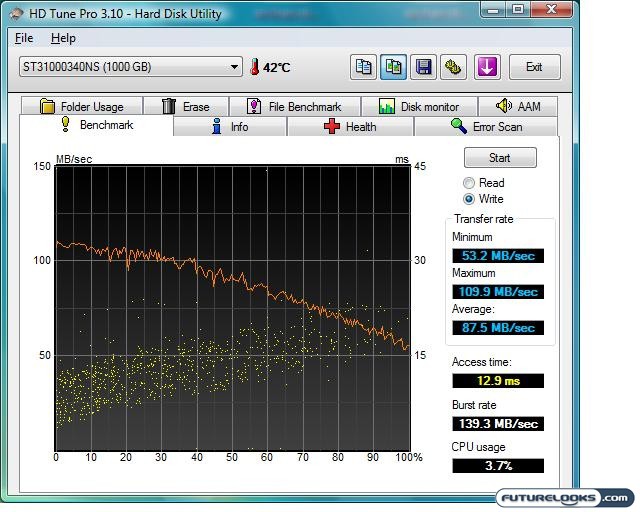The image size is (640, 512).
Task: Select the Read radio button
Action: coord(469,183)
